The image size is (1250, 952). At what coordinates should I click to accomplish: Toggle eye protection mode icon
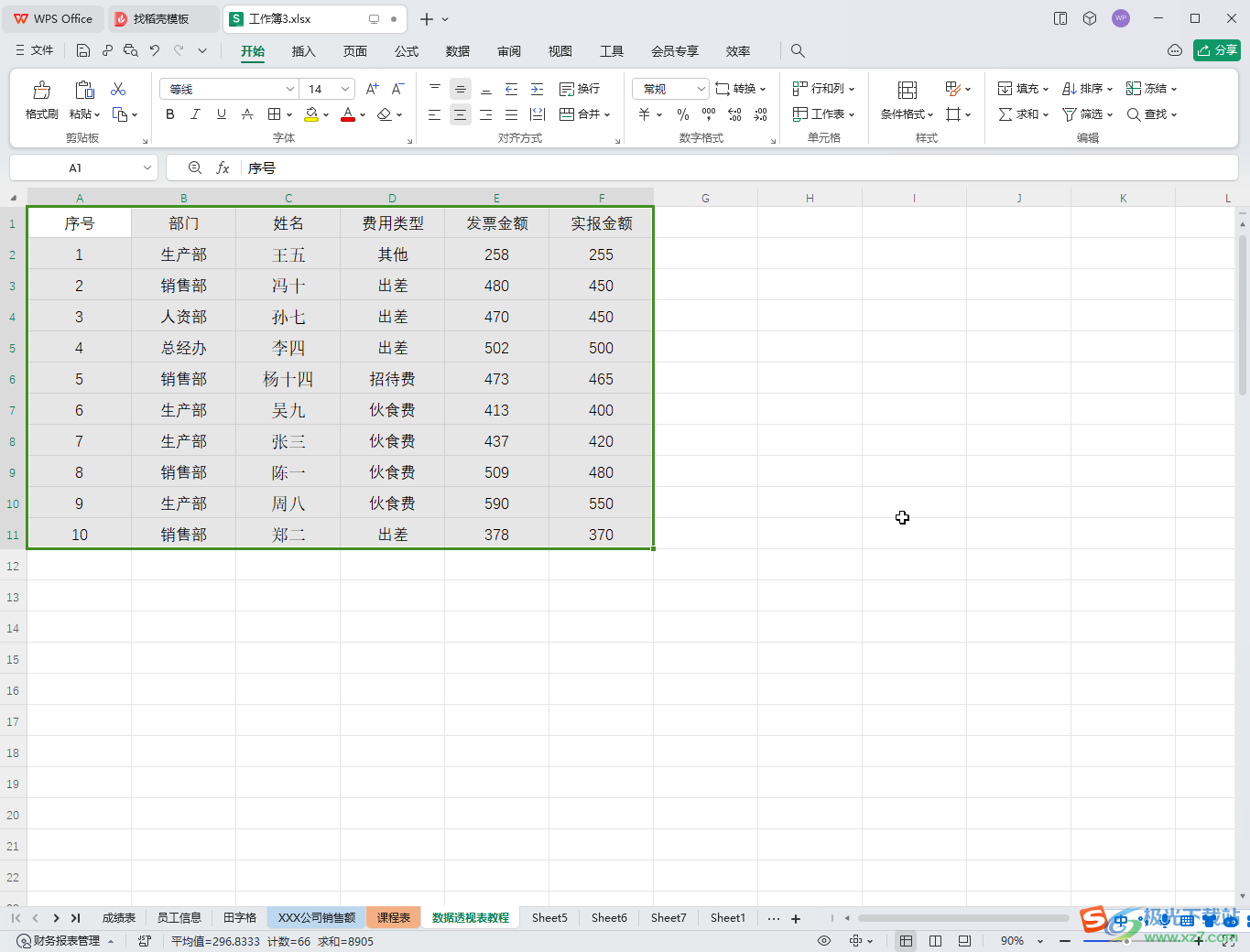[824, 941]
